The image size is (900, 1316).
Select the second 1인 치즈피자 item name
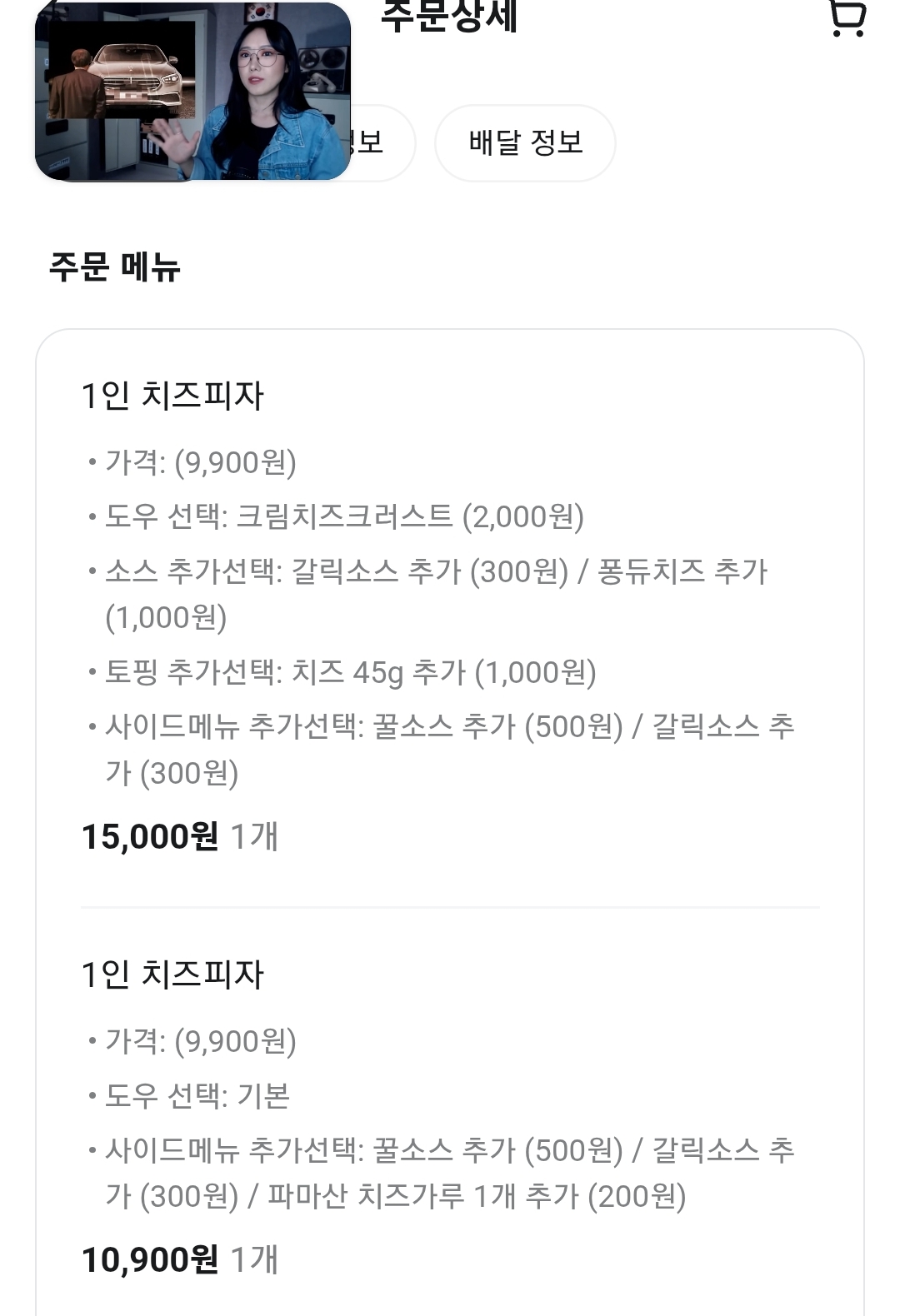tap(172, 974)
